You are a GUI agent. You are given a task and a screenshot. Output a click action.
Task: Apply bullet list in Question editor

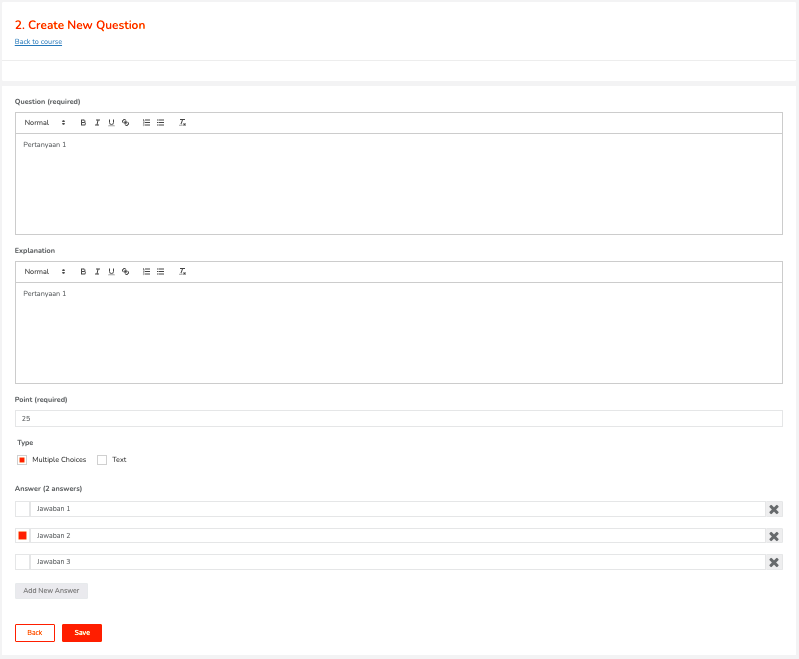coord(161,123)
